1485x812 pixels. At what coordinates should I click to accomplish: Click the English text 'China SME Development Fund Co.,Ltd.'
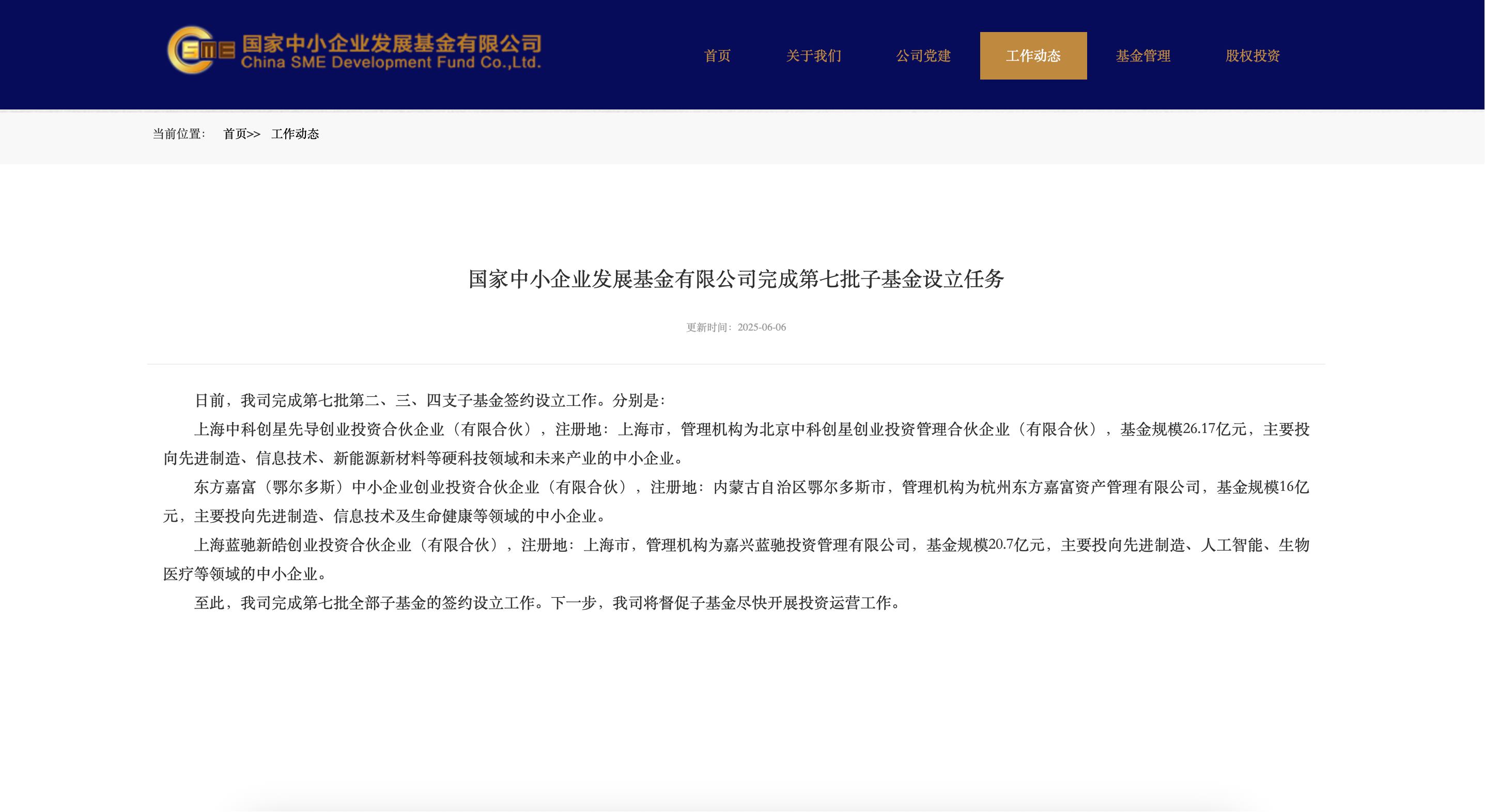(x=391, y=62)
